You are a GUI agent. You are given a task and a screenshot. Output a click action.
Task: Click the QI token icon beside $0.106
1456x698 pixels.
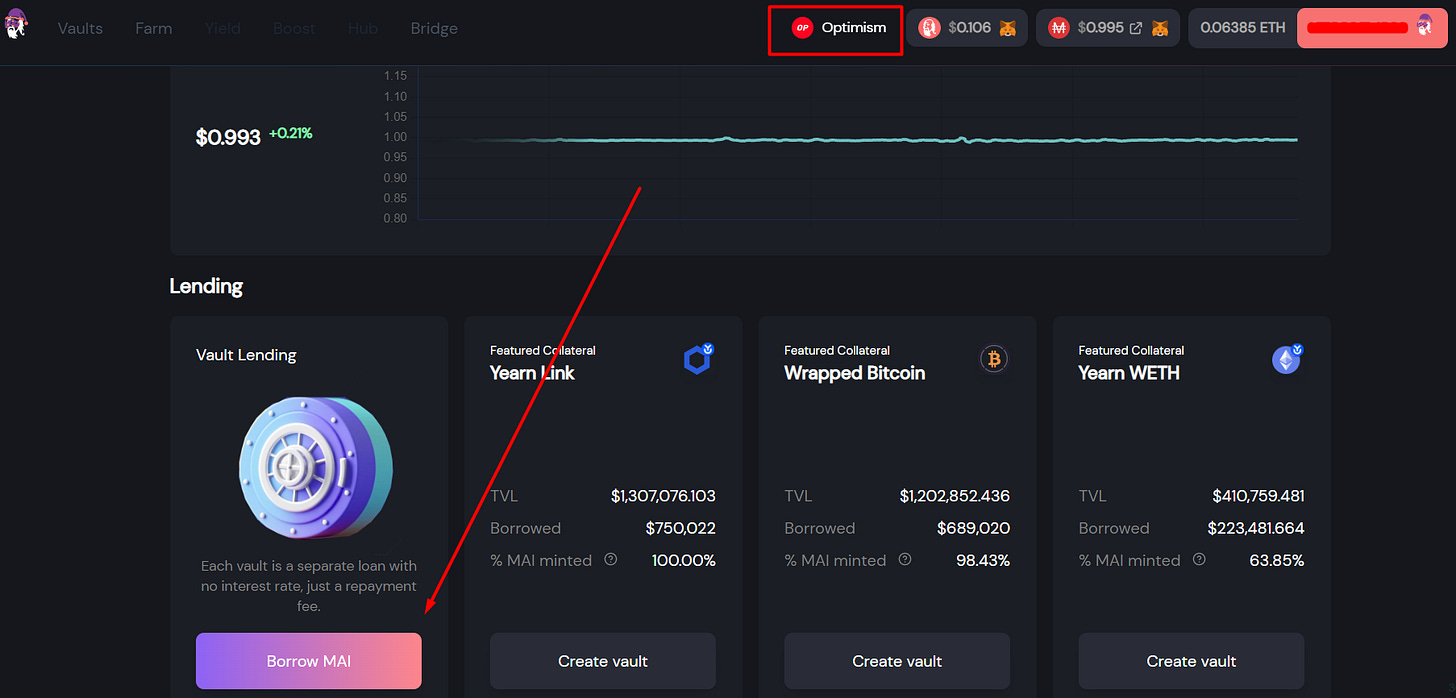(x=929, y=28)
